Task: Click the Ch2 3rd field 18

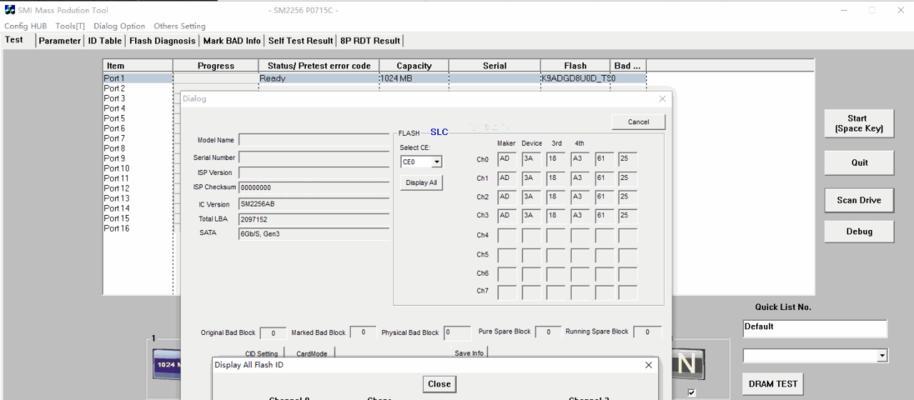Action: pyautogui.click(x=556, y=197)
